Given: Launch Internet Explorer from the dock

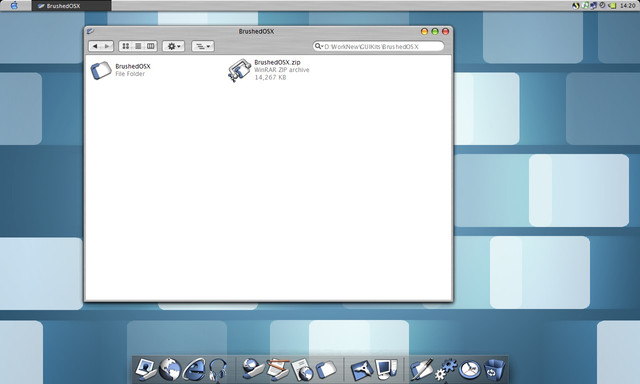Looking at the screenshot, I should click(194, 369).
